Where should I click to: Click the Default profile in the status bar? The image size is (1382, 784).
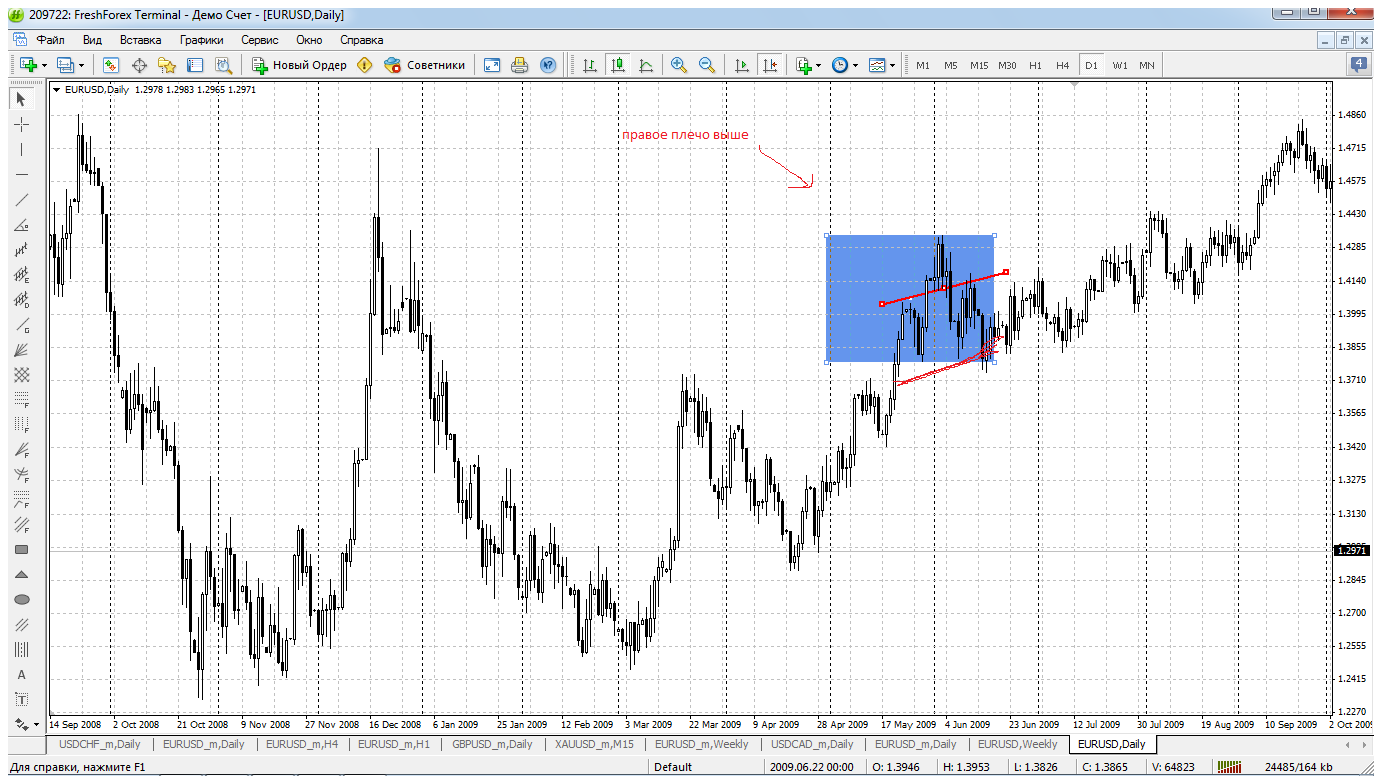click(673, 767)
